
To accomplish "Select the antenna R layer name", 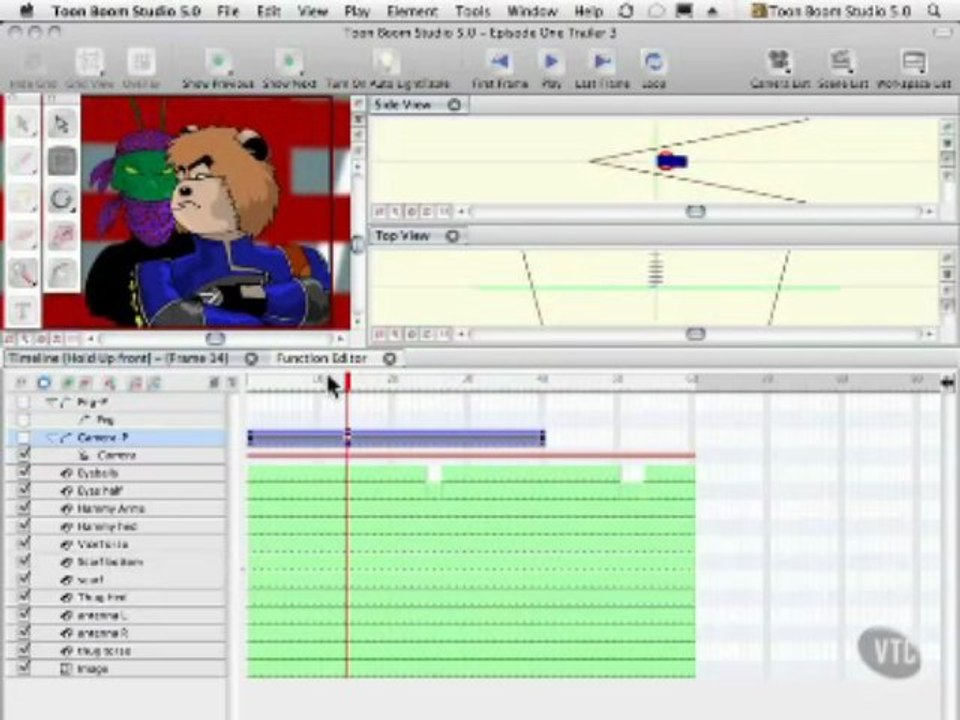I will [x=102, y=633].
